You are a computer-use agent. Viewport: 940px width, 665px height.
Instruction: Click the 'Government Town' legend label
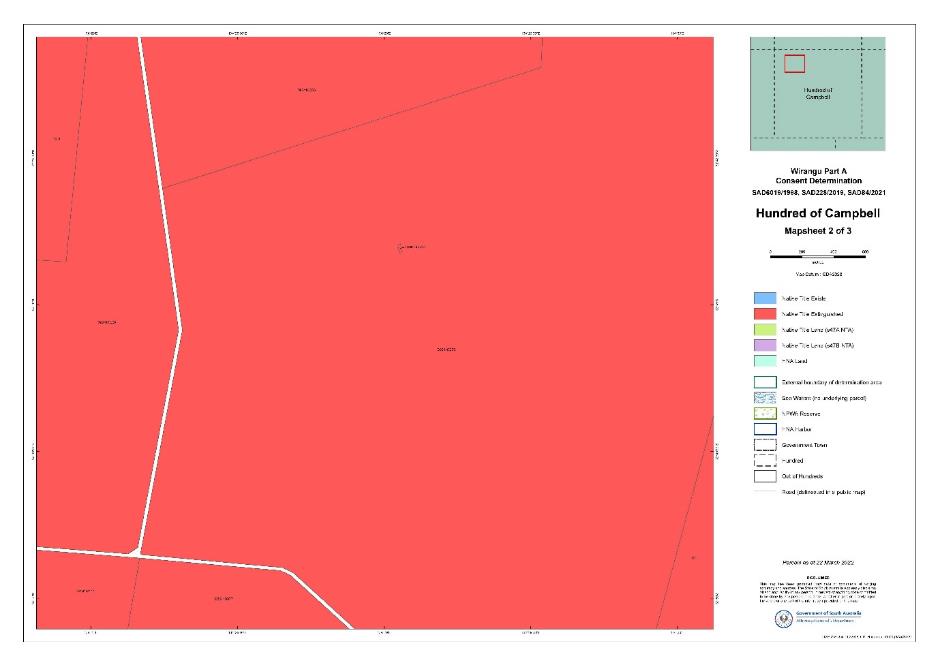click(x=805, y=445)
